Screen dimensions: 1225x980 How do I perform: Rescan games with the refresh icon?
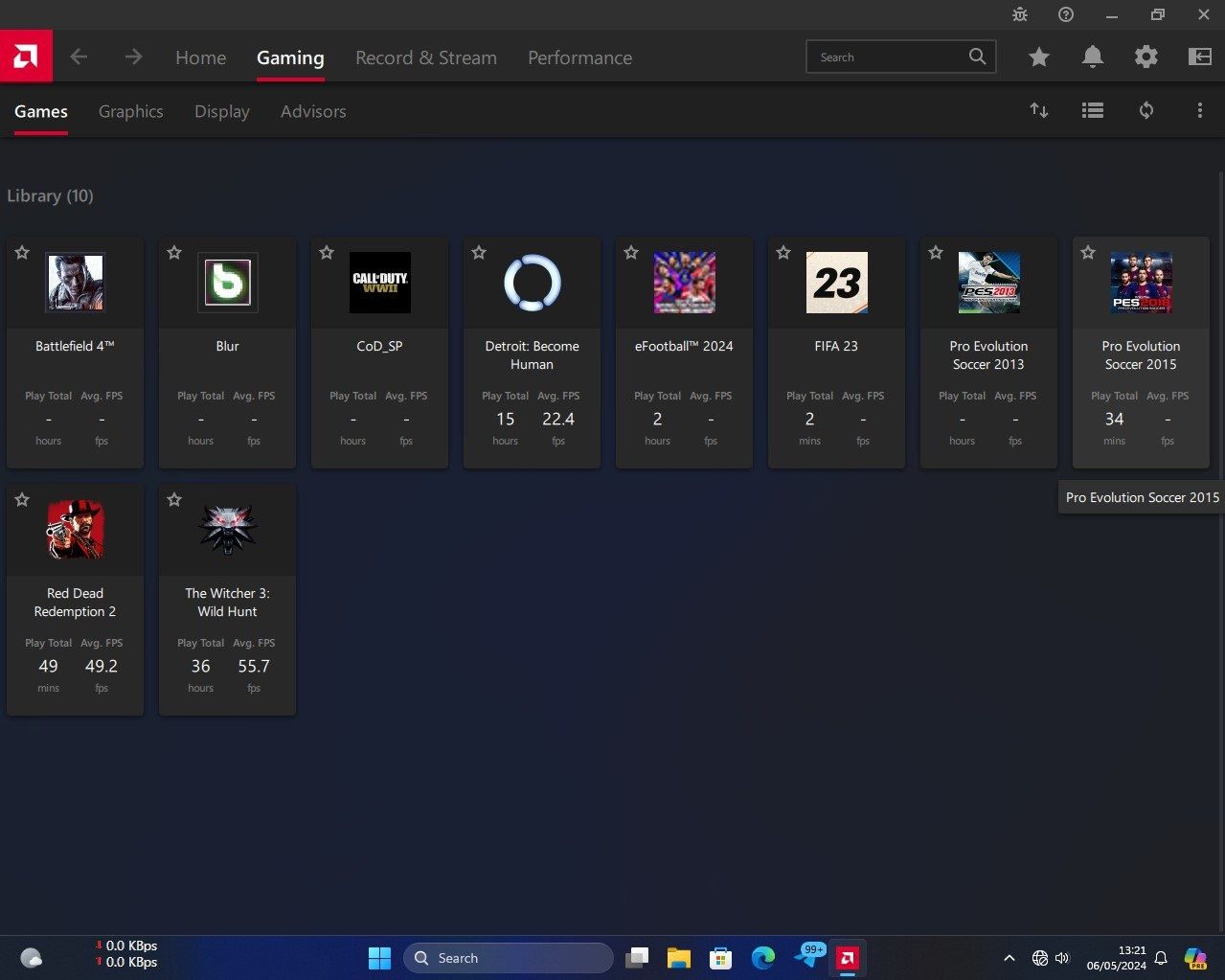click(x=1146, y=110)
